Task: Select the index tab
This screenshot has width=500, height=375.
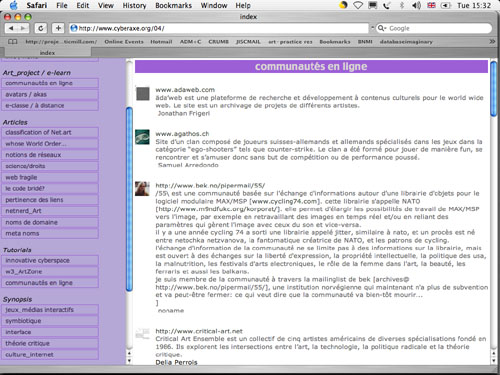Action: (47, 53)
